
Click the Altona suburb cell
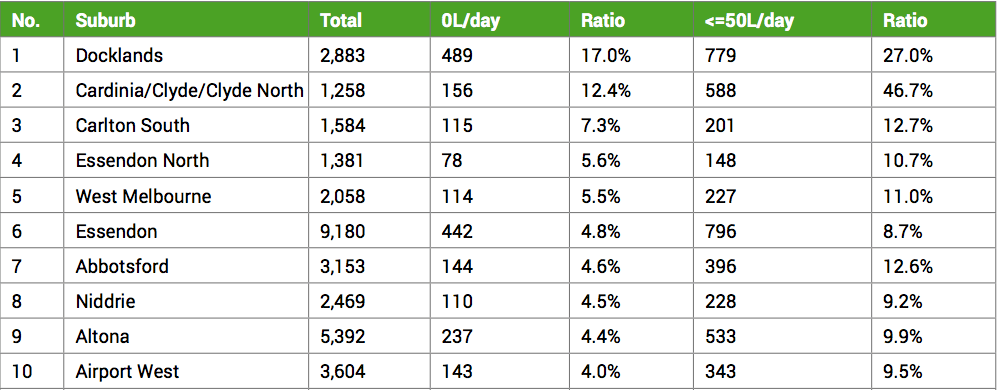click(x=102, y=336)
